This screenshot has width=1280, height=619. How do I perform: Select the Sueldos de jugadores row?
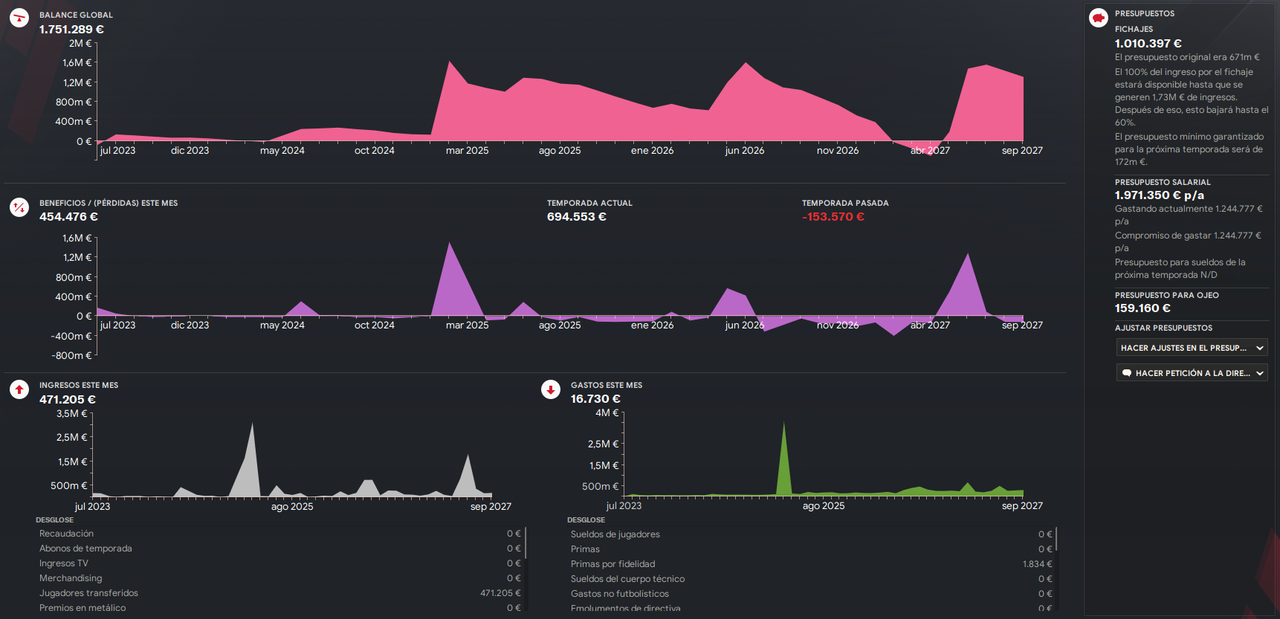[811, 534]
